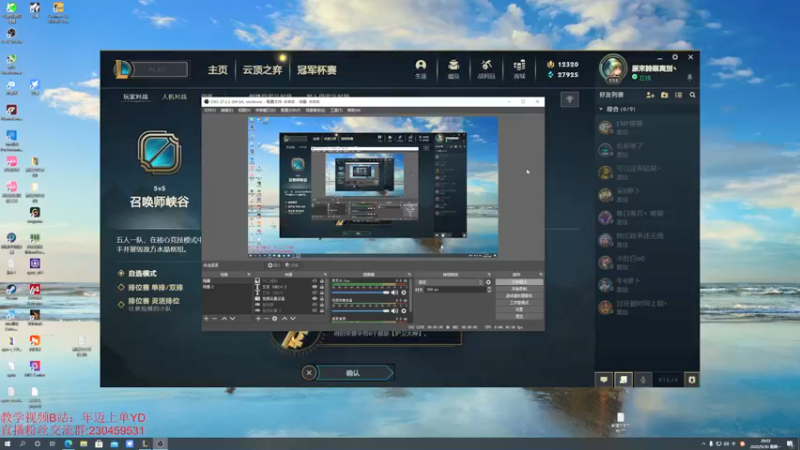Click the 转场特效 dock header popout icon

click(489, 274)
